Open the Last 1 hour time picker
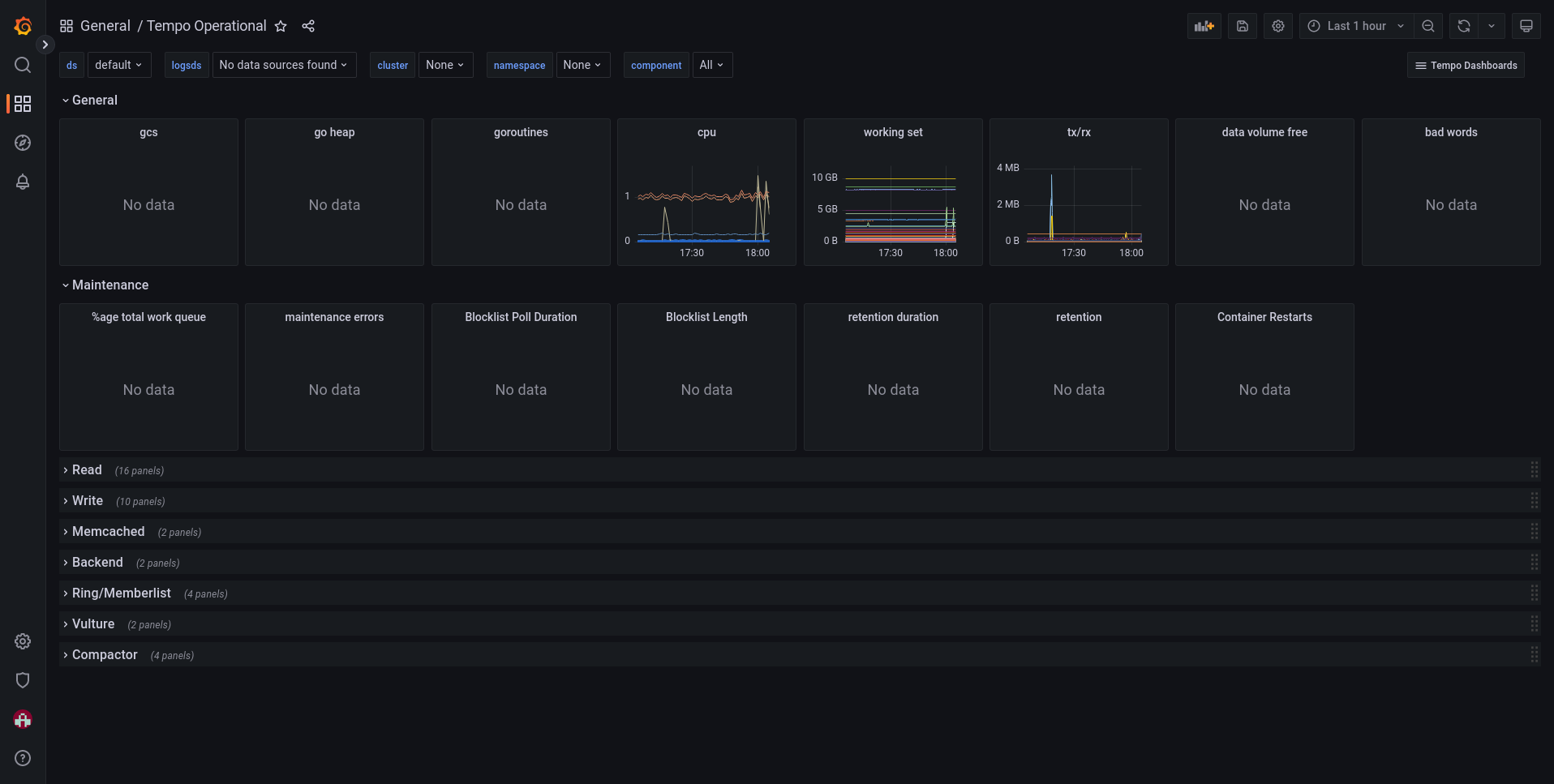 [x=1354, y=26]
